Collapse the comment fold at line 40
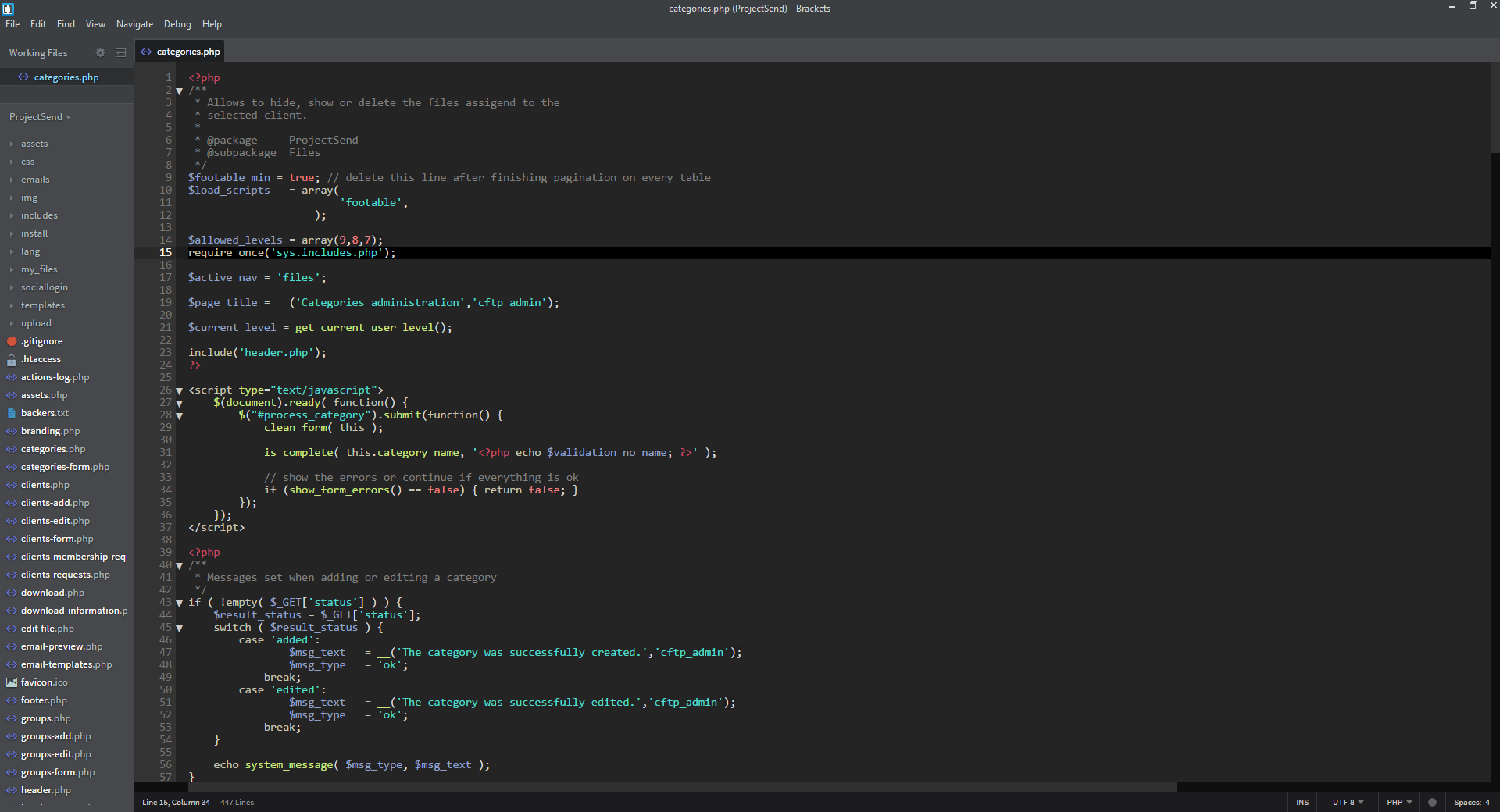This screenshot has width=1500, height=812. coord(180,565)
